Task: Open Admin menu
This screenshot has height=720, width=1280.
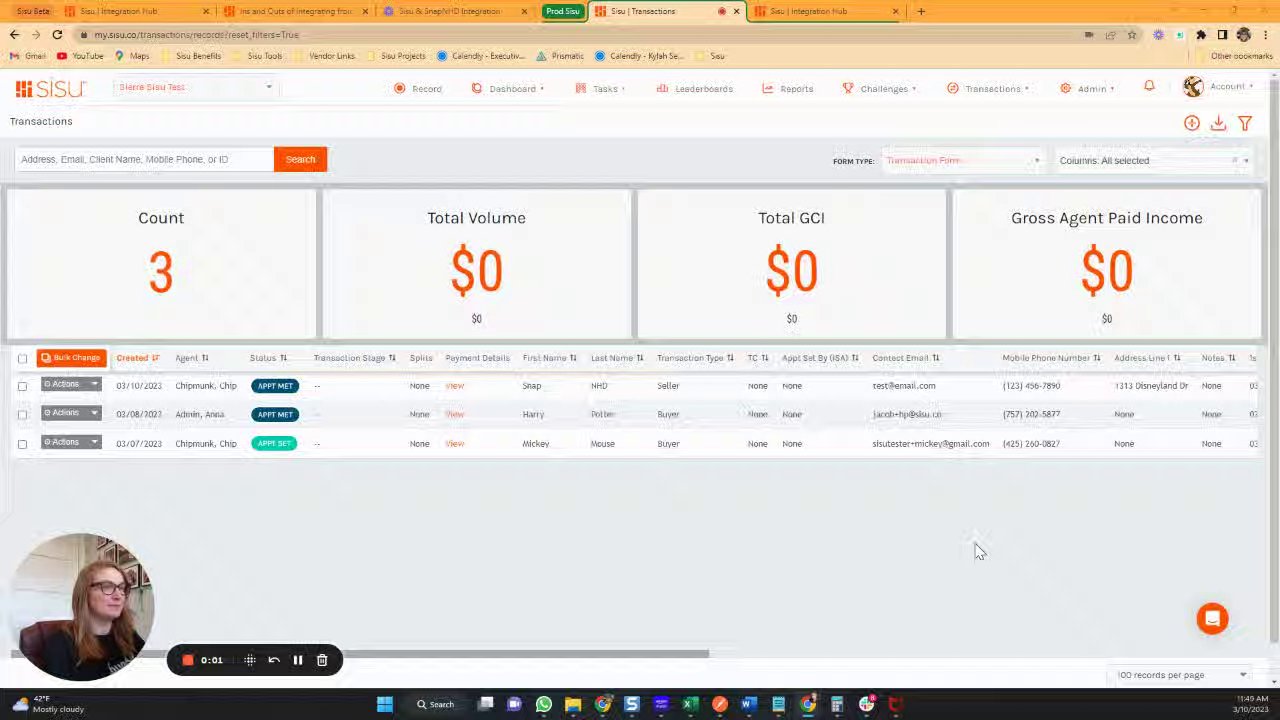Action: tap(1087, 89)
